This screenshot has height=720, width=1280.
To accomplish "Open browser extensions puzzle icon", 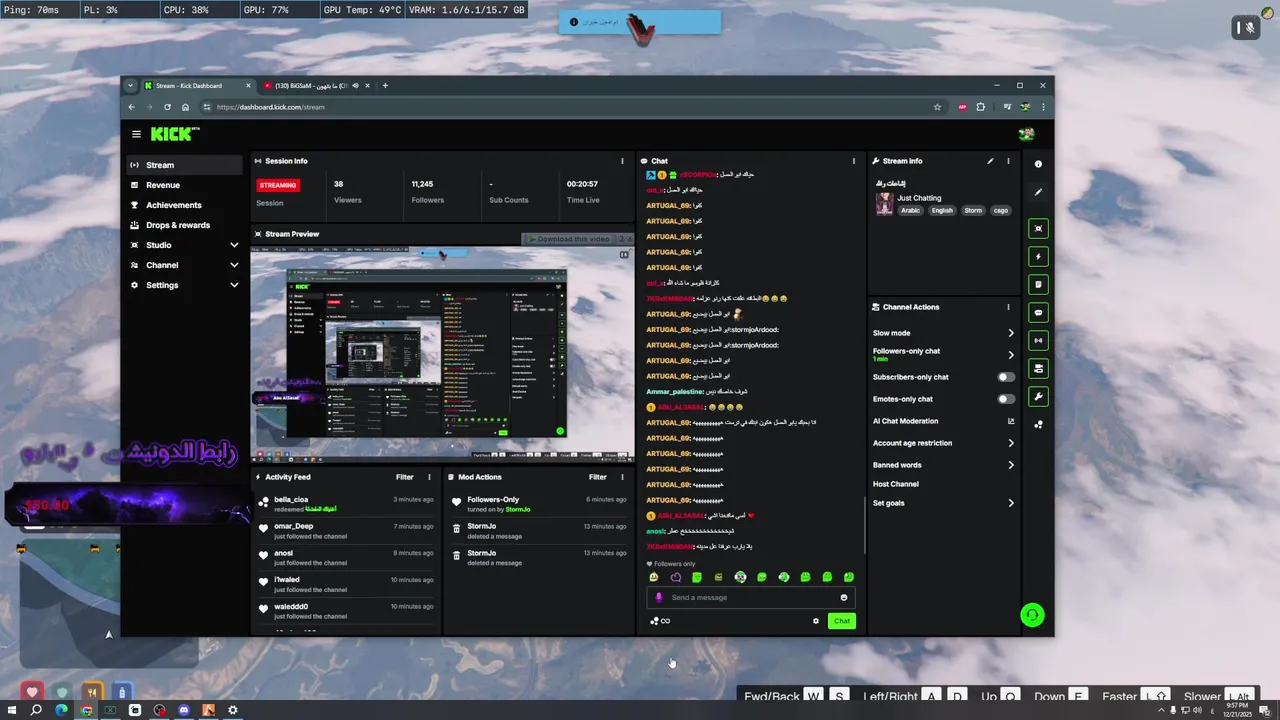I will click(x=980, y=107).
